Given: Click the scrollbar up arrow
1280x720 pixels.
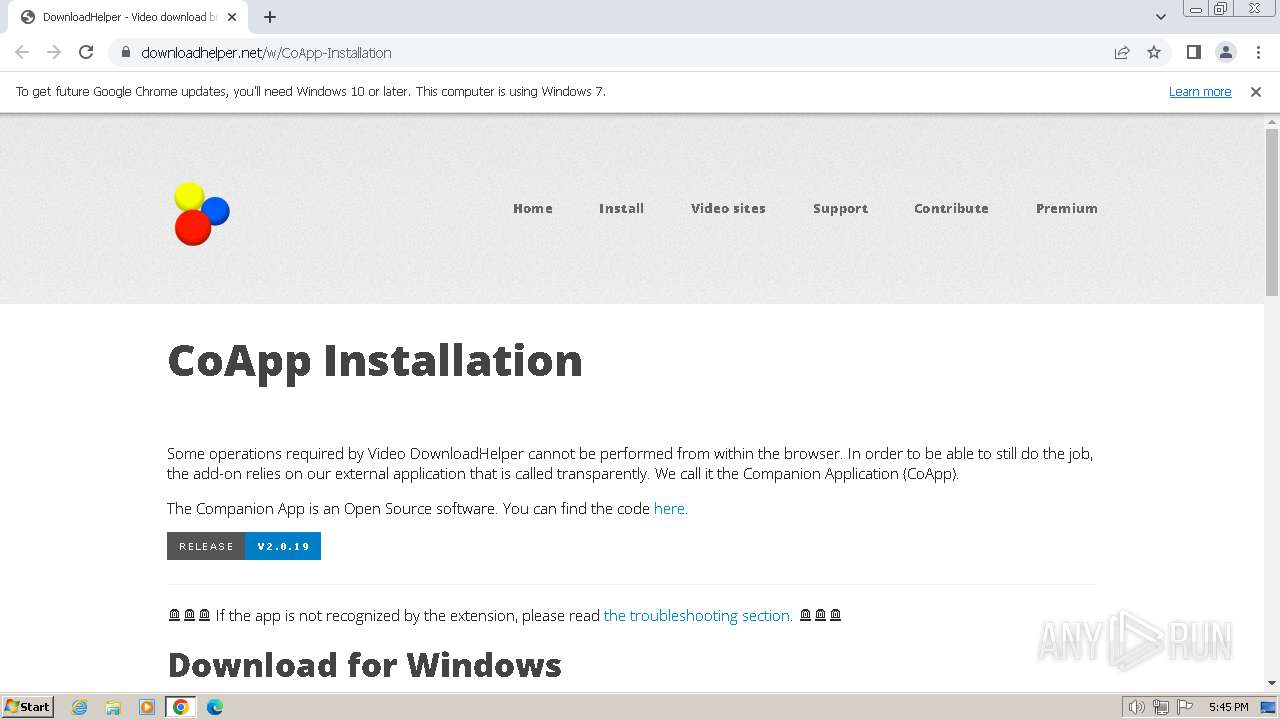Looking at the screenshot, I should click(1272, 121).
